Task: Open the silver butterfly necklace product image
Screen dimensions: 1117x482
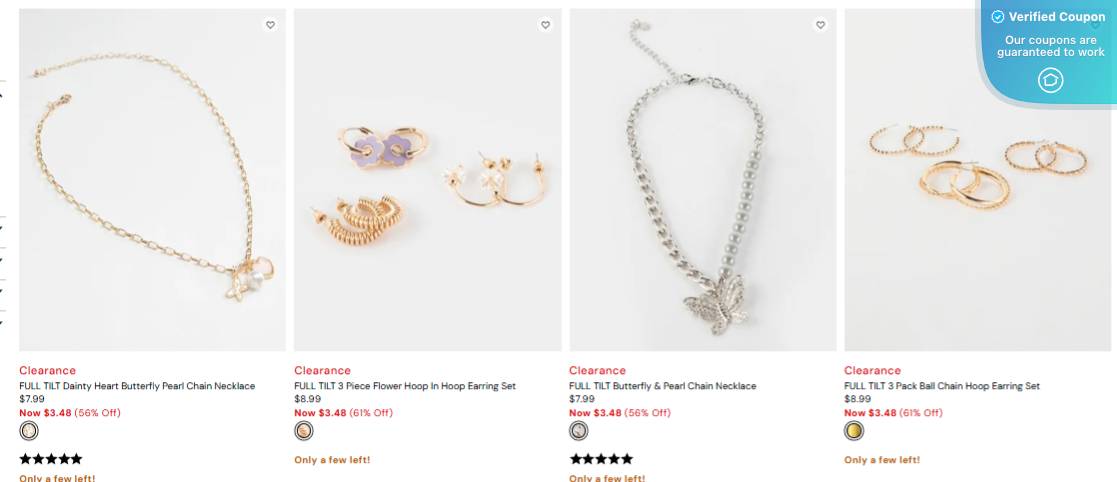Action: (702, 180)
